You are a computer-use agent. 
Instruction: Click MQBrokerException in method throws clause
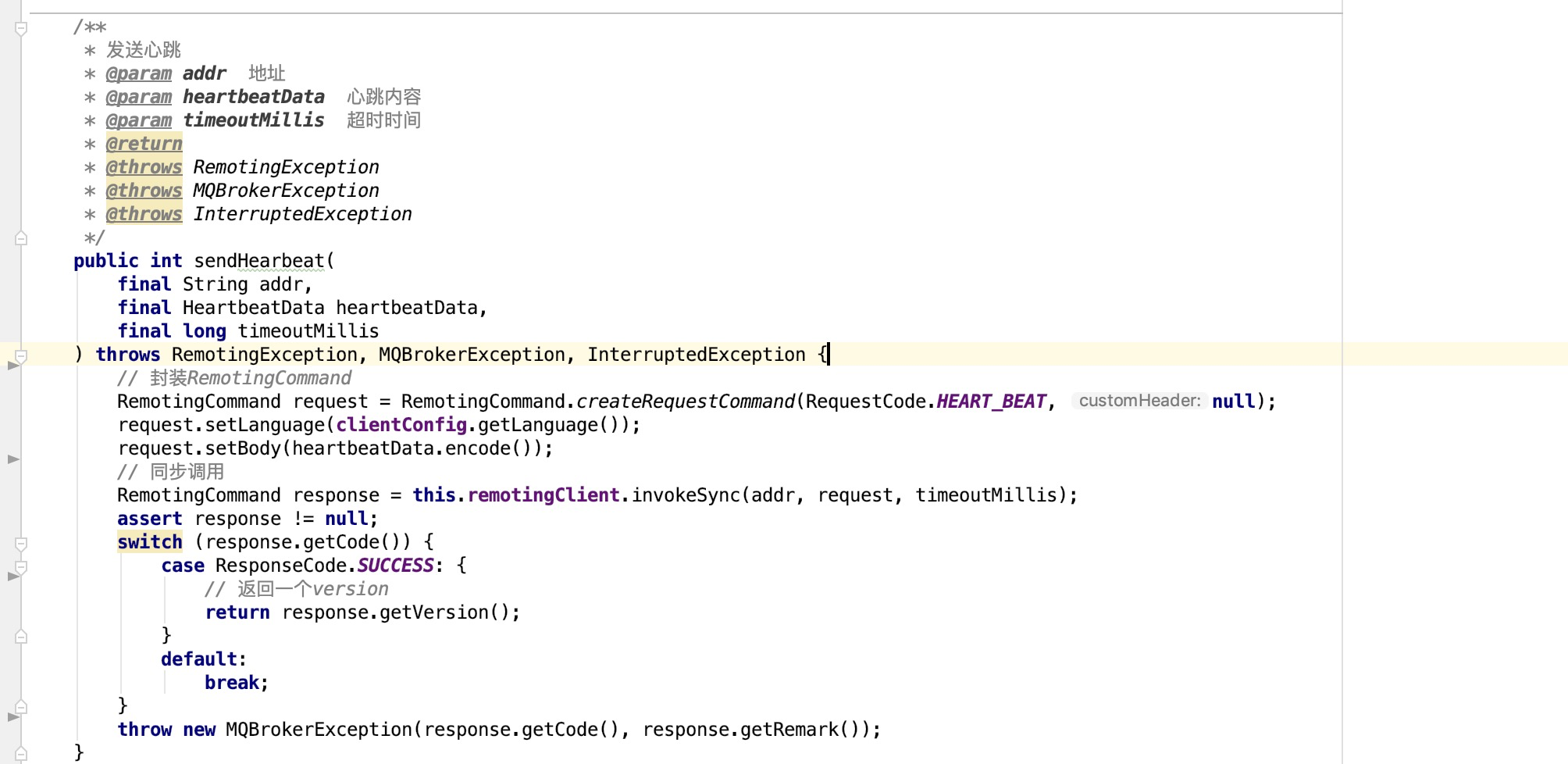point(472,355)
